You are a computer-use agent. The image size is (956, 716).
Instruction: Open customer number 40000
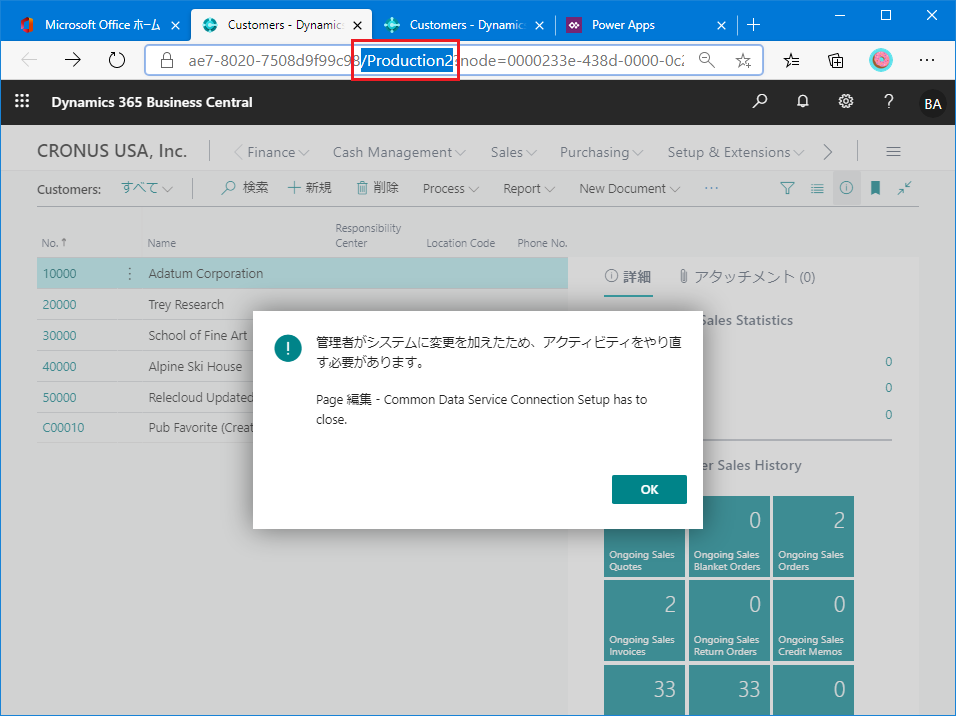(59, 367)
